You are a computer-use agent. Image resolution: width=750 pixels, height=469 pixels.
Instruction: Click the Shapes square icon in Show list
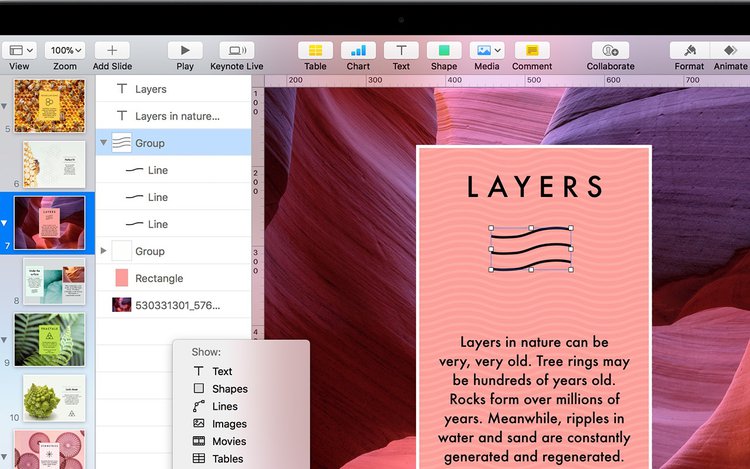[199, 388]
